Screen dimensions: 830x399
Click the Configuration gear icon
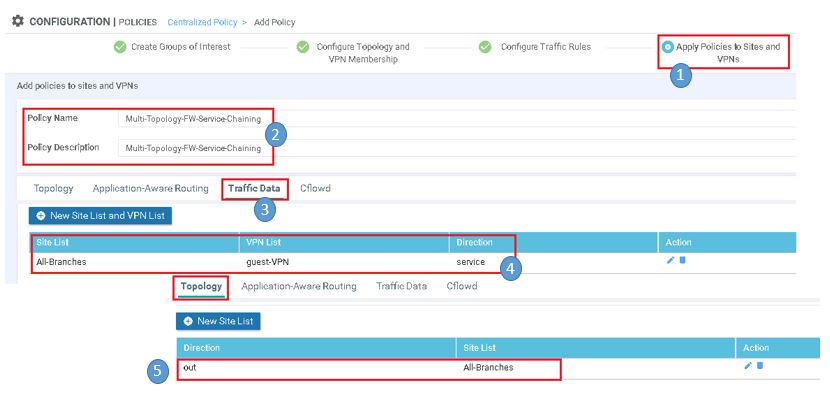point(18,22)
